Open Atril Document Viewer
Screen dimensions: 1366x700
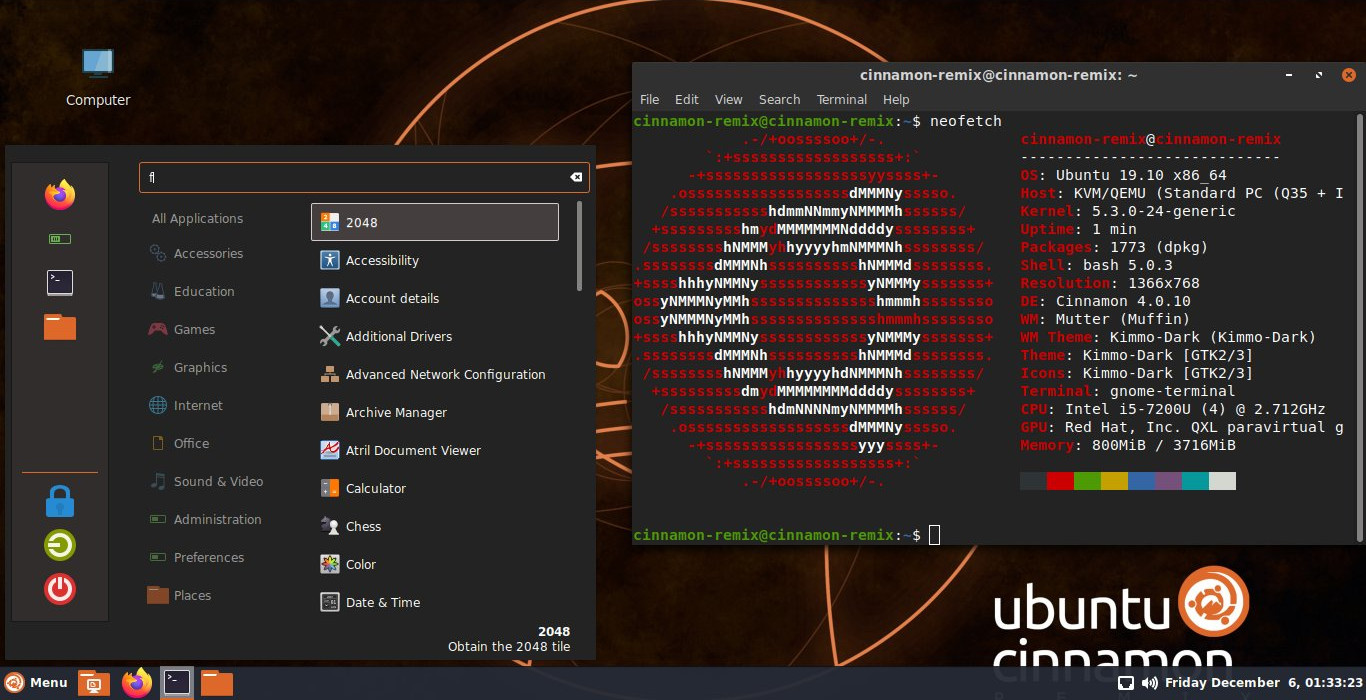pyautogui.click(x=435, y=450)
